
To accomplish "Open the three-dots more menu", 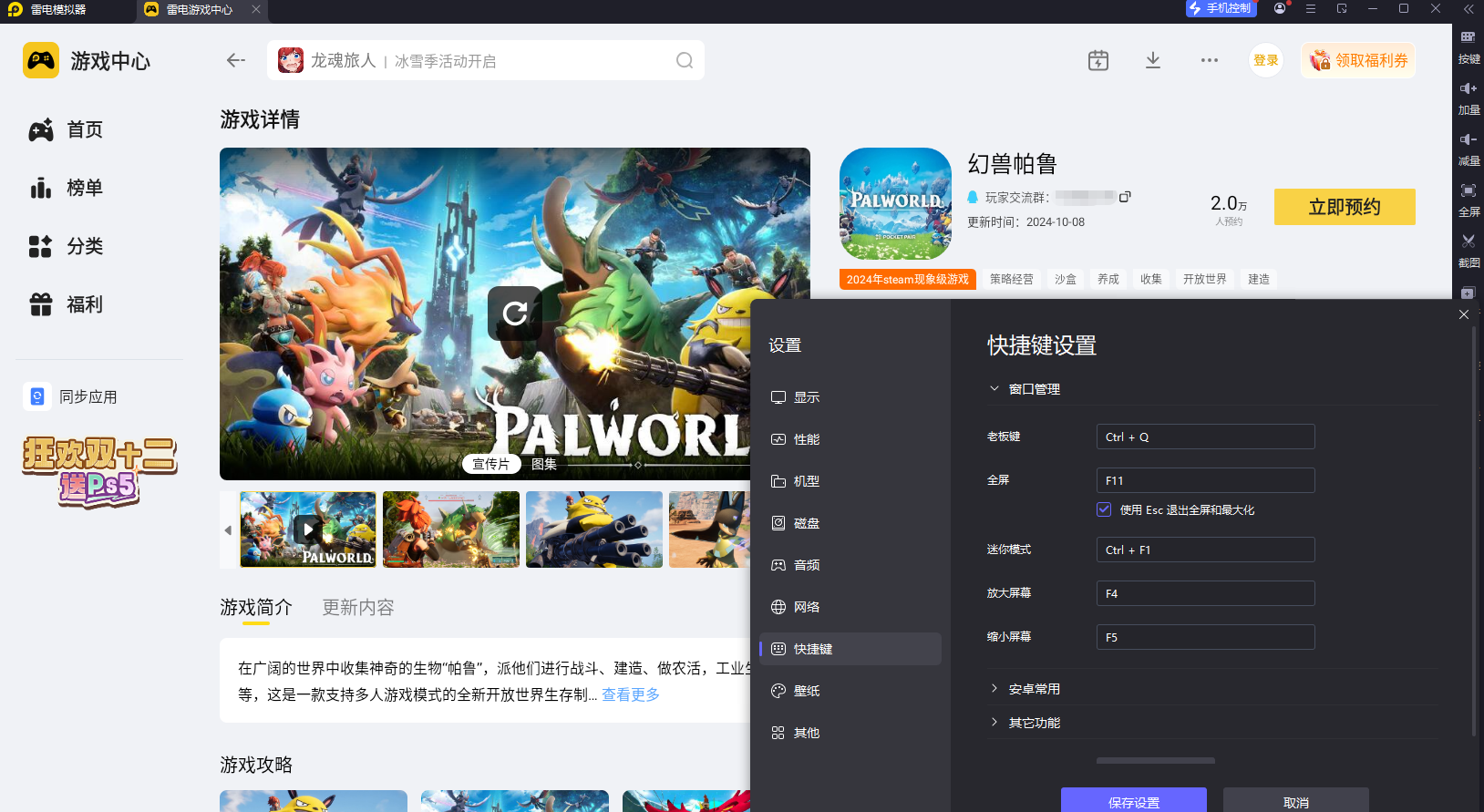I will (x=1210, y=60).
